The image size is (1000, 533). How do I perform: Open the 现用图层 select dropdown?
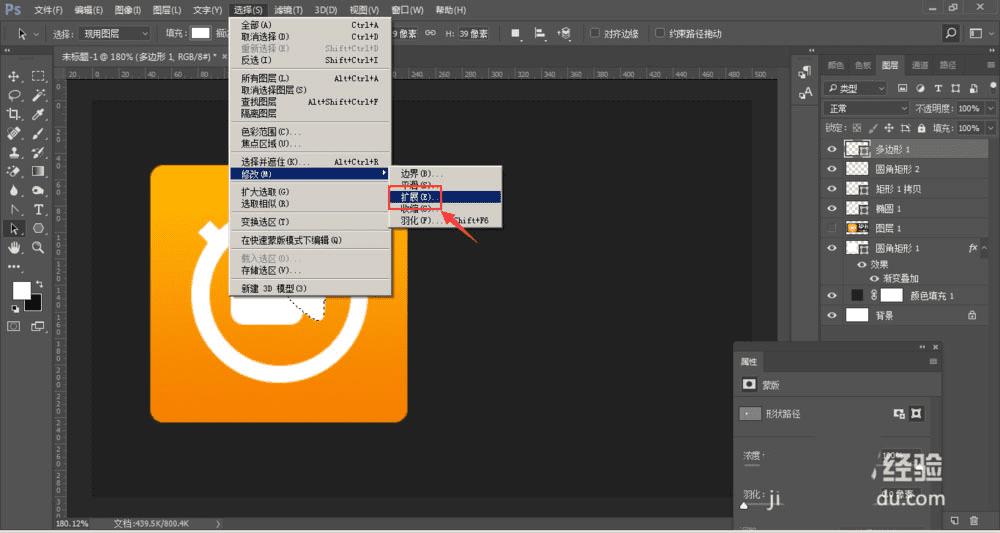click(116, 33)
